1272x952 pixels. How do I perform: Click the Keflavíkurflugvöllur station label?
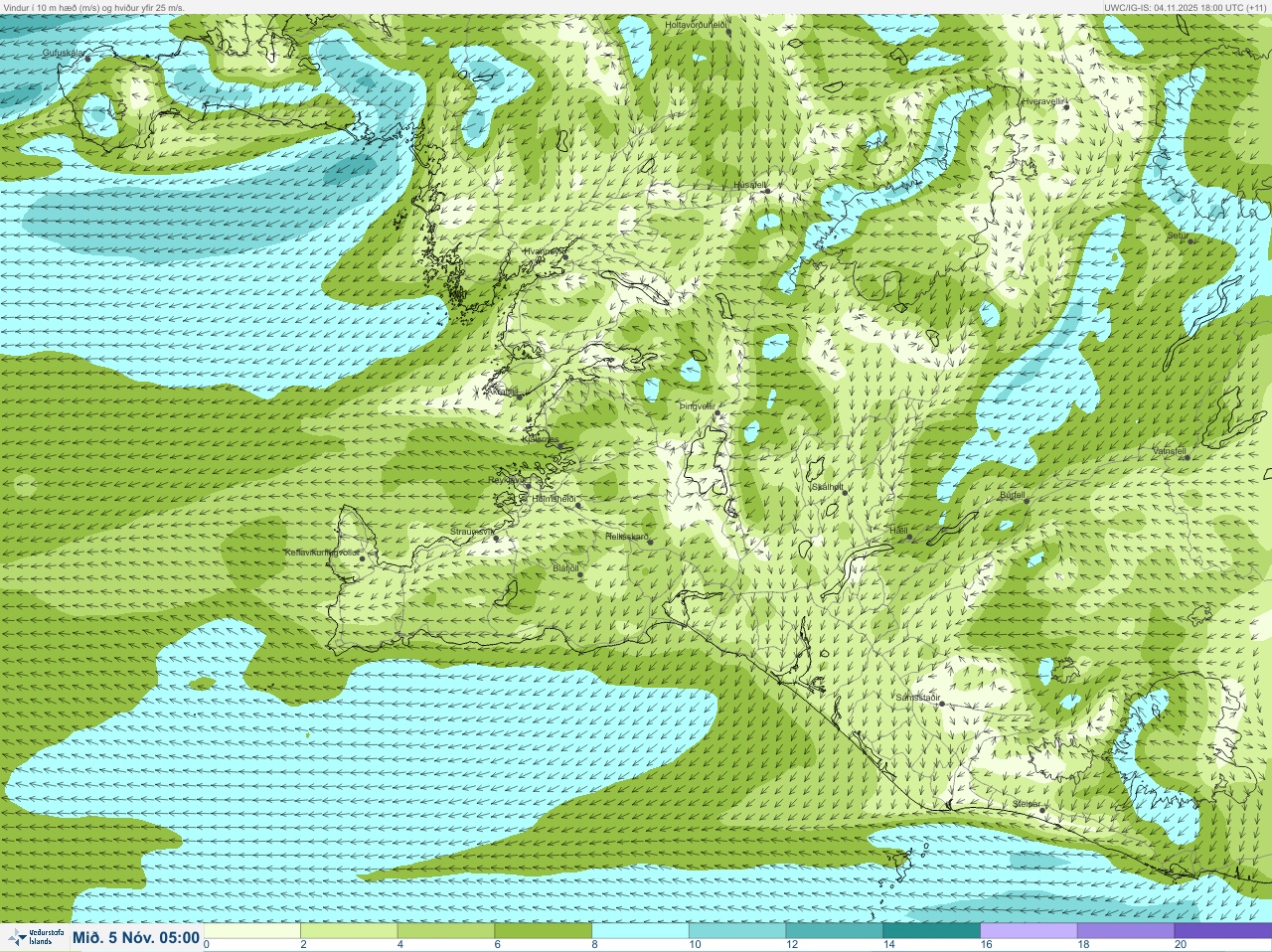point(321,552)
